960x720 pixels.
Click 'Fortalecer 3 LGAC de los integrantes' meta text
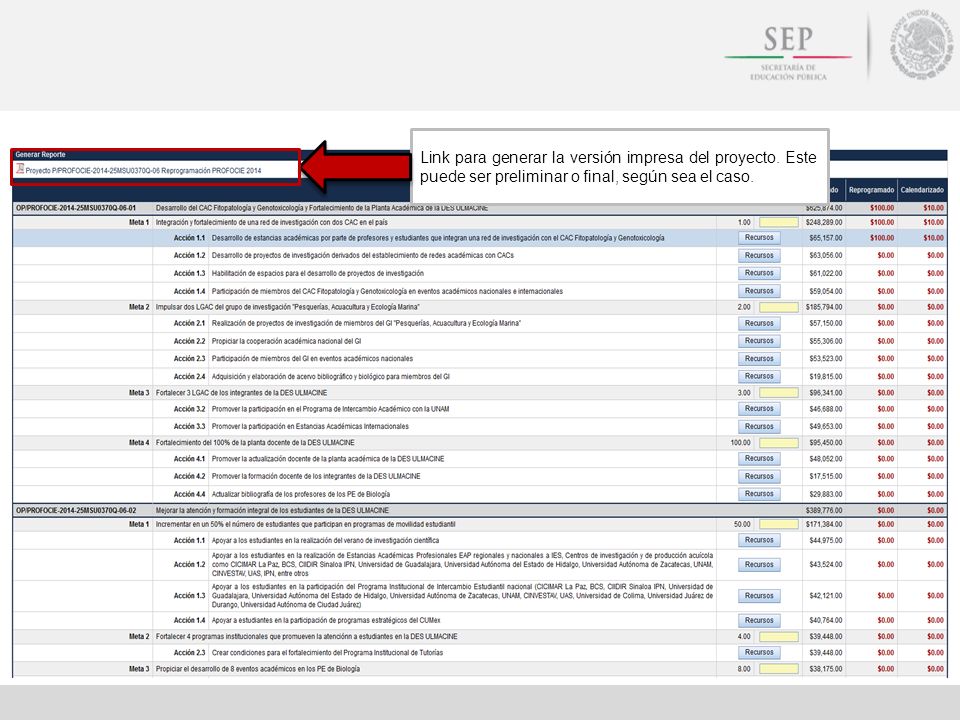click(241, 393)
